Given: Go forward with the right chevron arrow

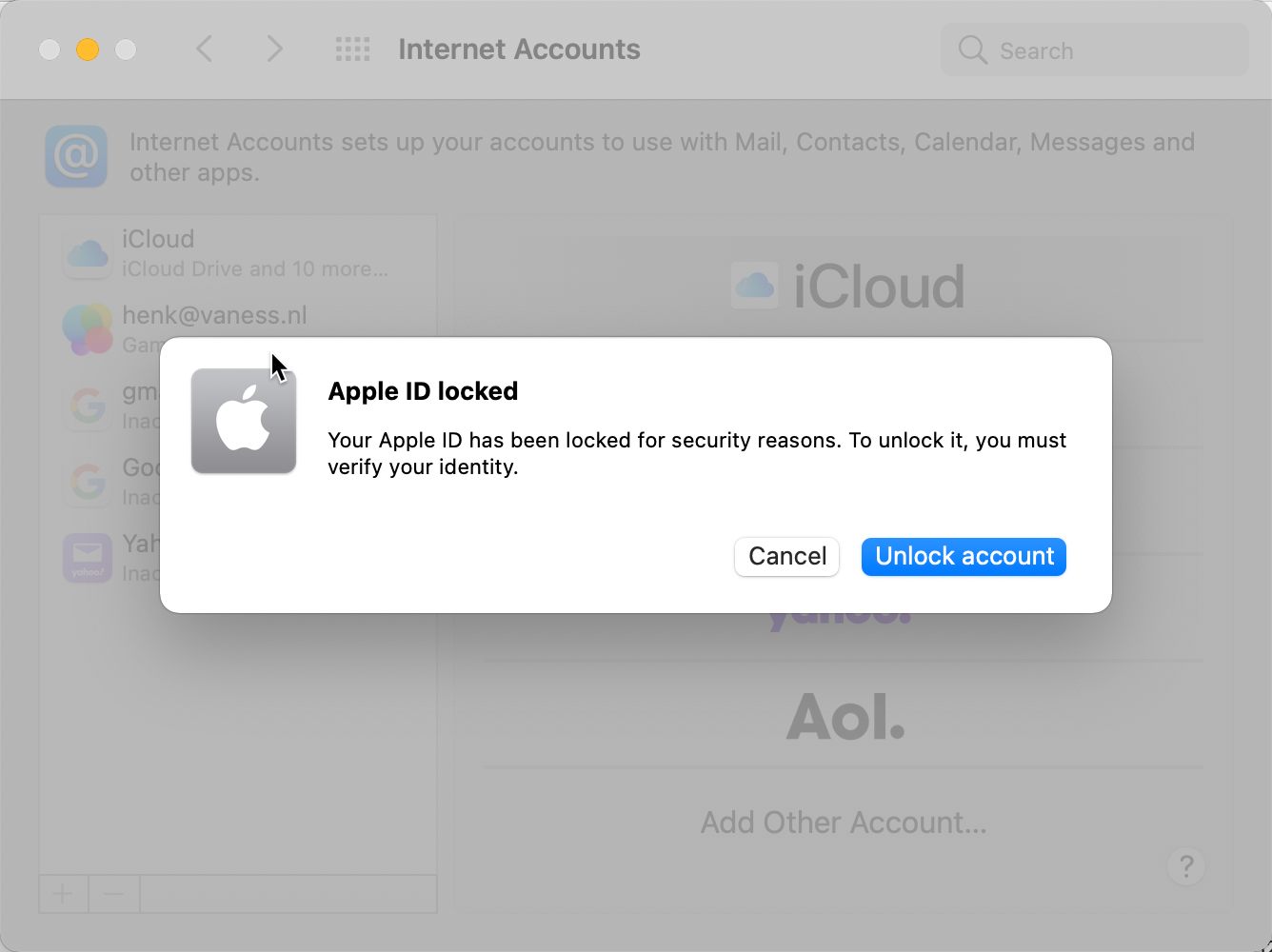Looking at the screenshot, I should coord(274,49).
